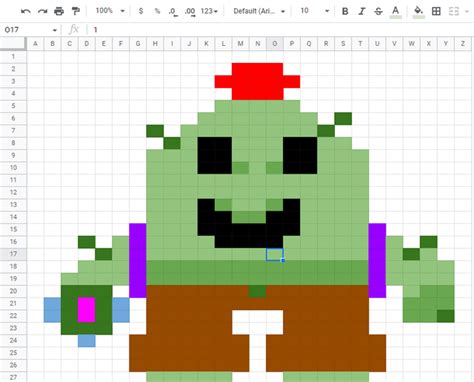Open the 123 more formats dropdown
This screenshot has width=474, height=382.
click(x=209, y=11)
